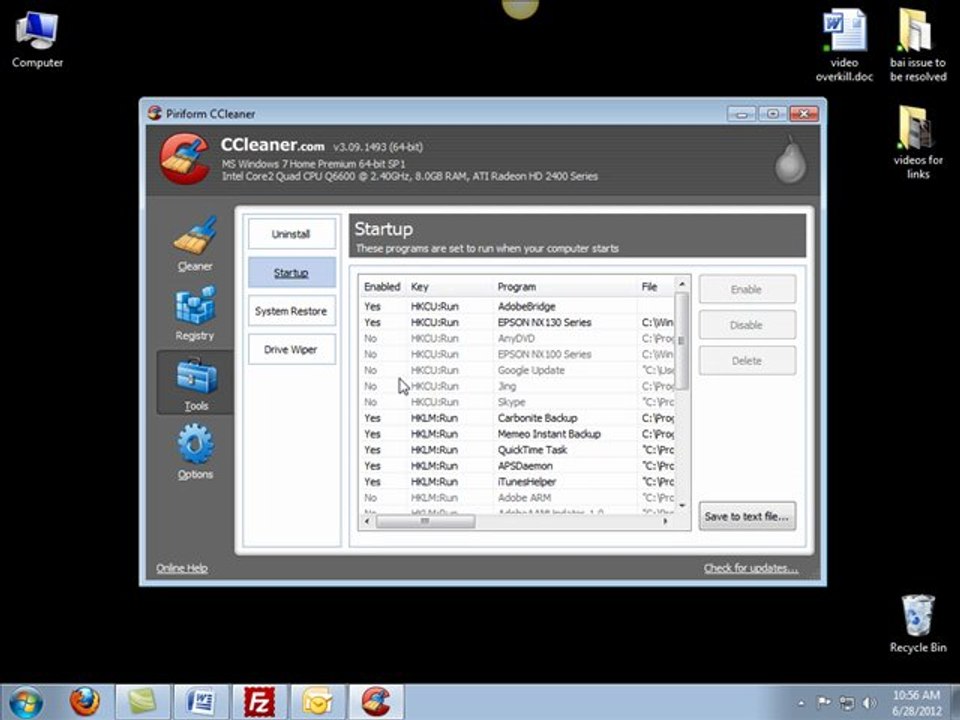
Task: Open 'bai issue to be resolved' folder
Action: [x=918, y=45]
